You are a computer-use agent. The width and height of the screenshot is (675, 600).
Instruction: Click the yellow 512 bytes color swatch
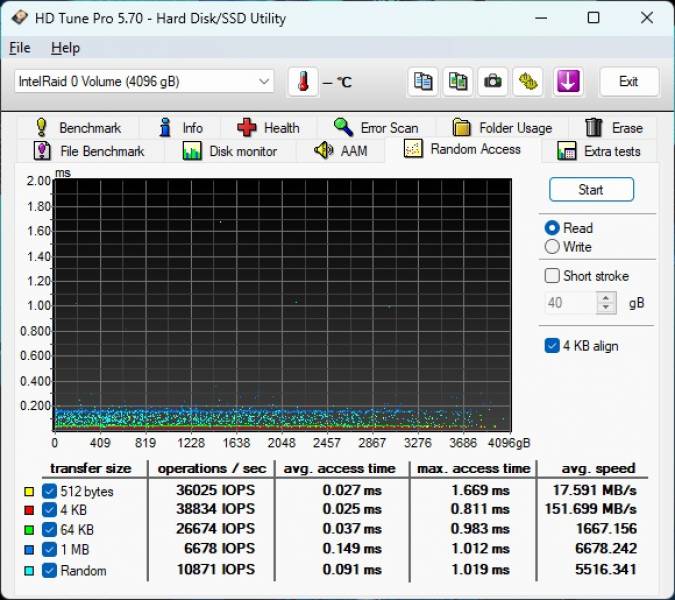(x=29, y=492)
